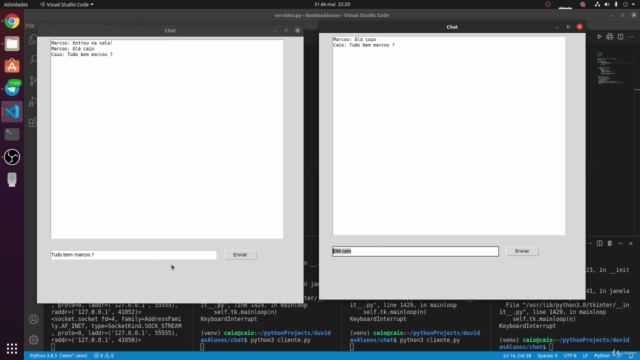Screen dimensions: 640x360
Task: Select Python 3.8.5 venv interpreter in status bar
Action: (58, 356)
